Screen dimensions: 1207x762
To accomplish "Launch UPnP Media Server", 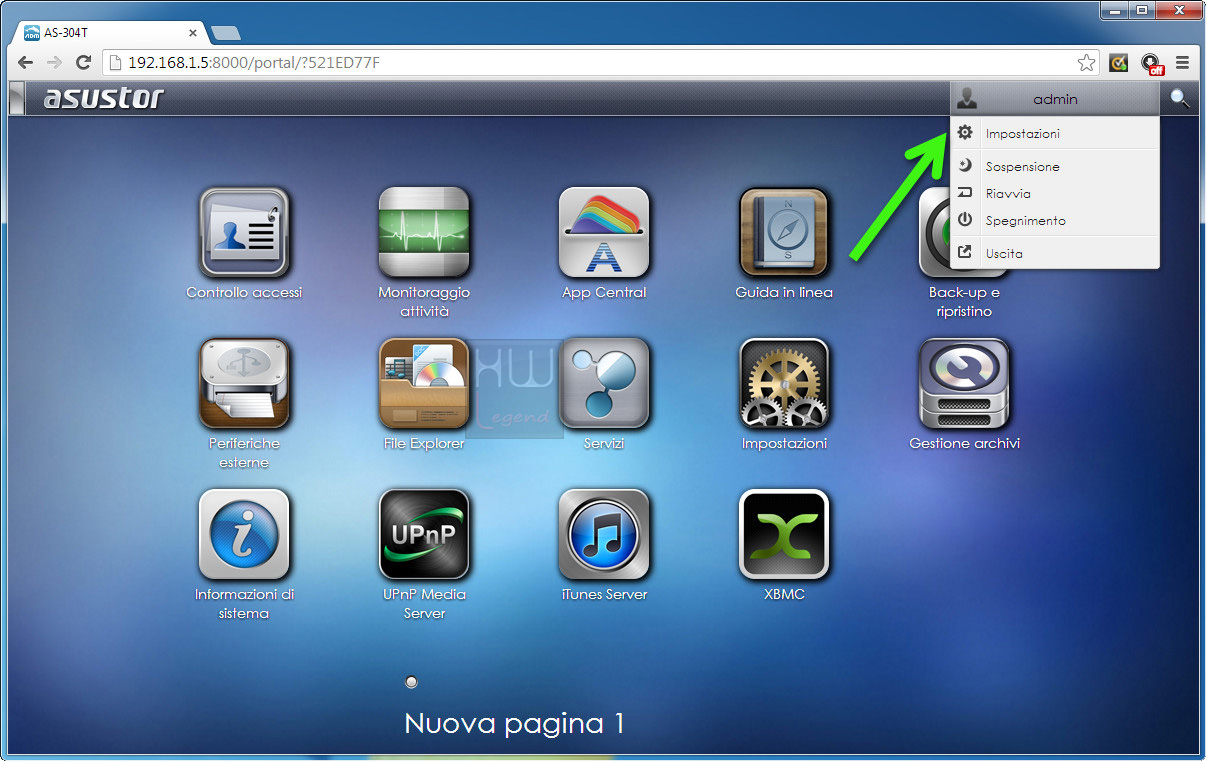I will (x=424, y=534).
